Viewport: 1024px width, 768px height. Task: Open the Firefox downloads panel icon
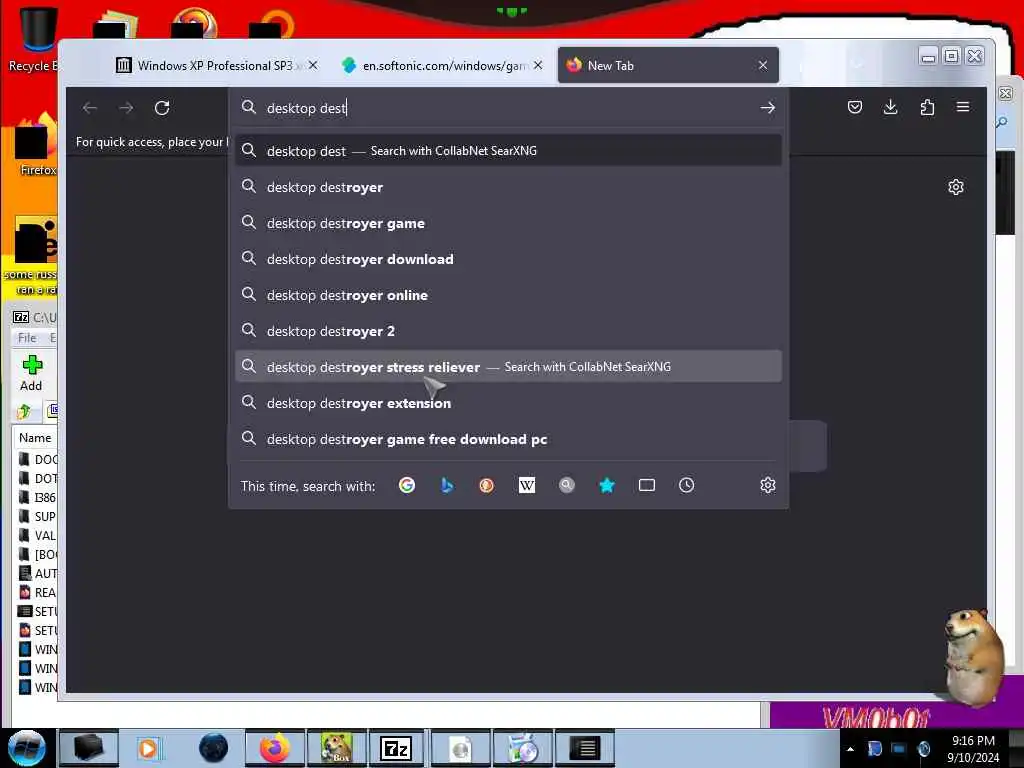tap(890, 107)
